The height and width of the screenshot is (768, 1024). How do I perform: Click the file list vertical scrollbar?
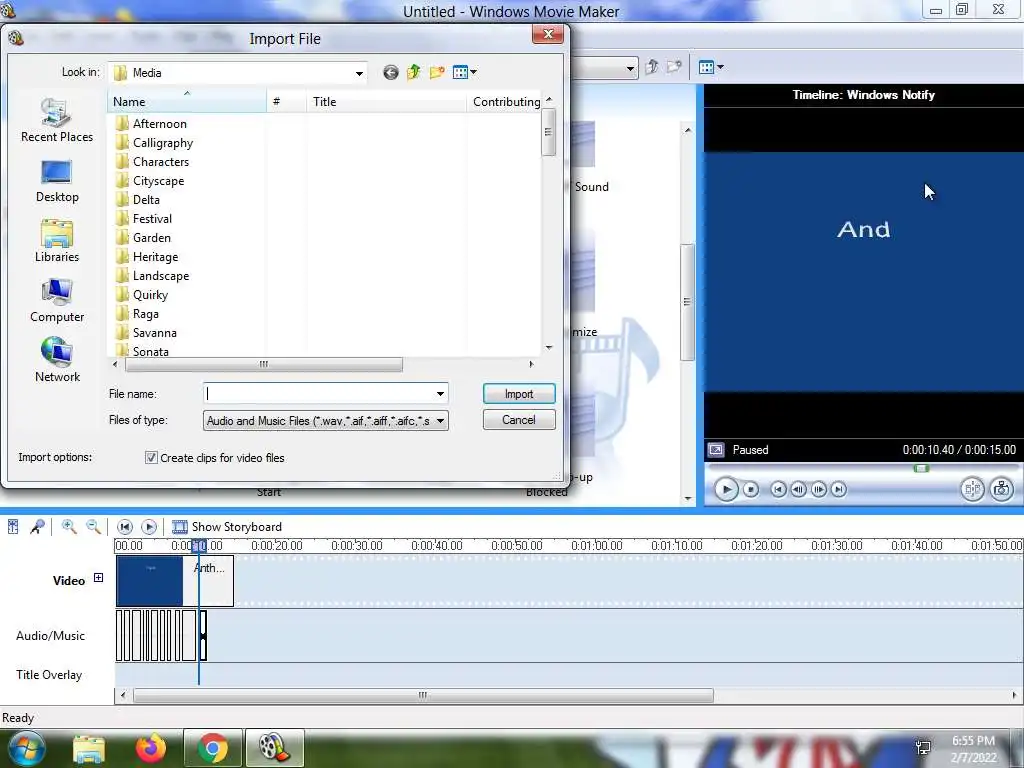[549, 132]
